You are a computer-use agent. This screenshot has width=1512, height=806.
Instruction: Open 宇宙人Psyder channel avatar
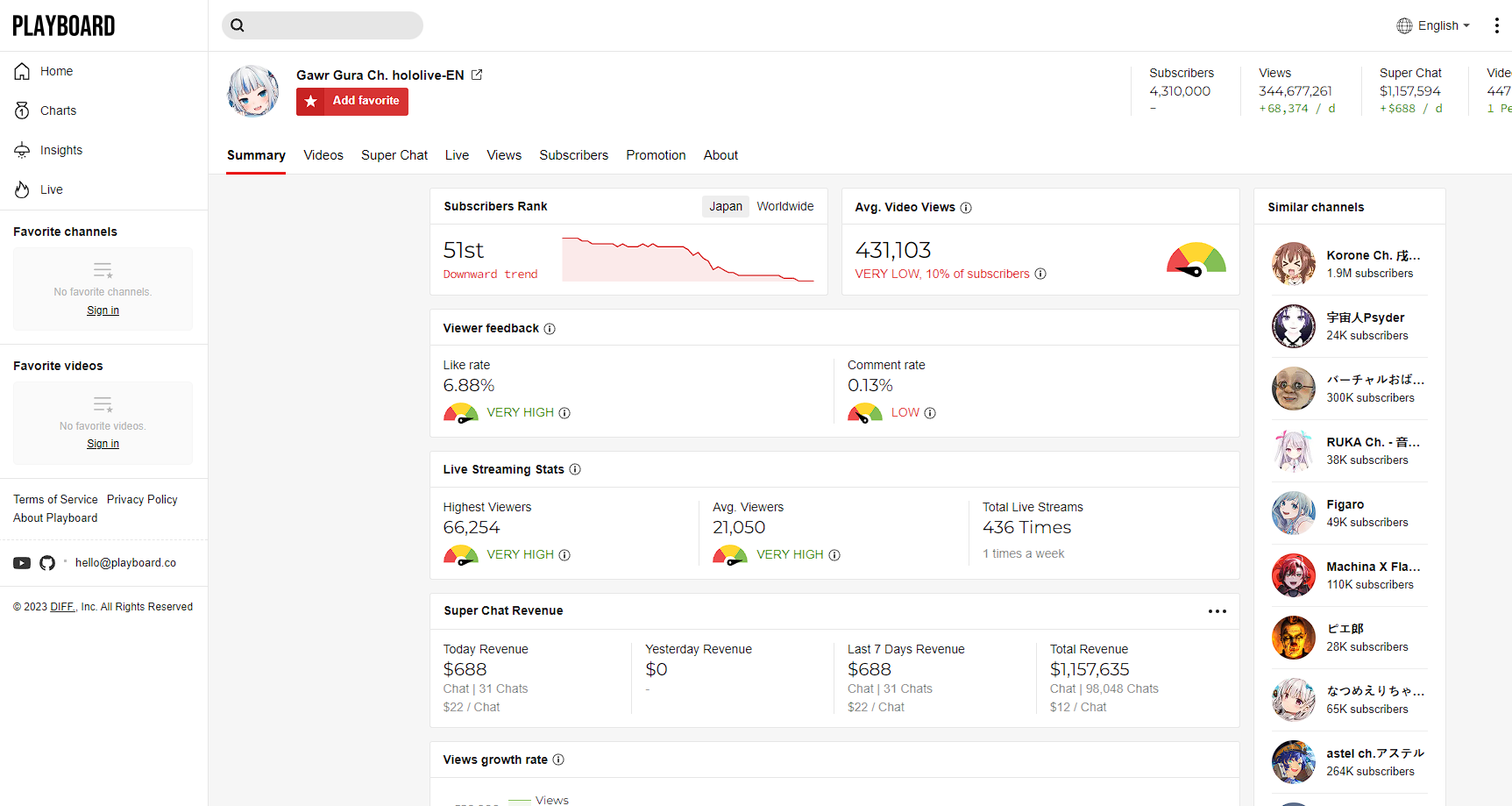(x=1294, y=326)
